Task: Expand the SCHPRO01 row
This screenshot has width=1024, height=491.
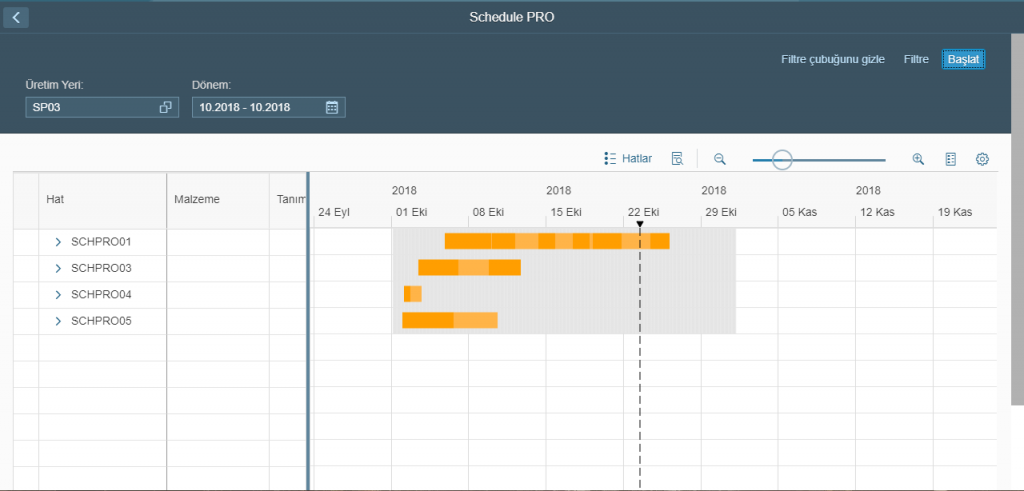Action: click(x=58, y=242)
